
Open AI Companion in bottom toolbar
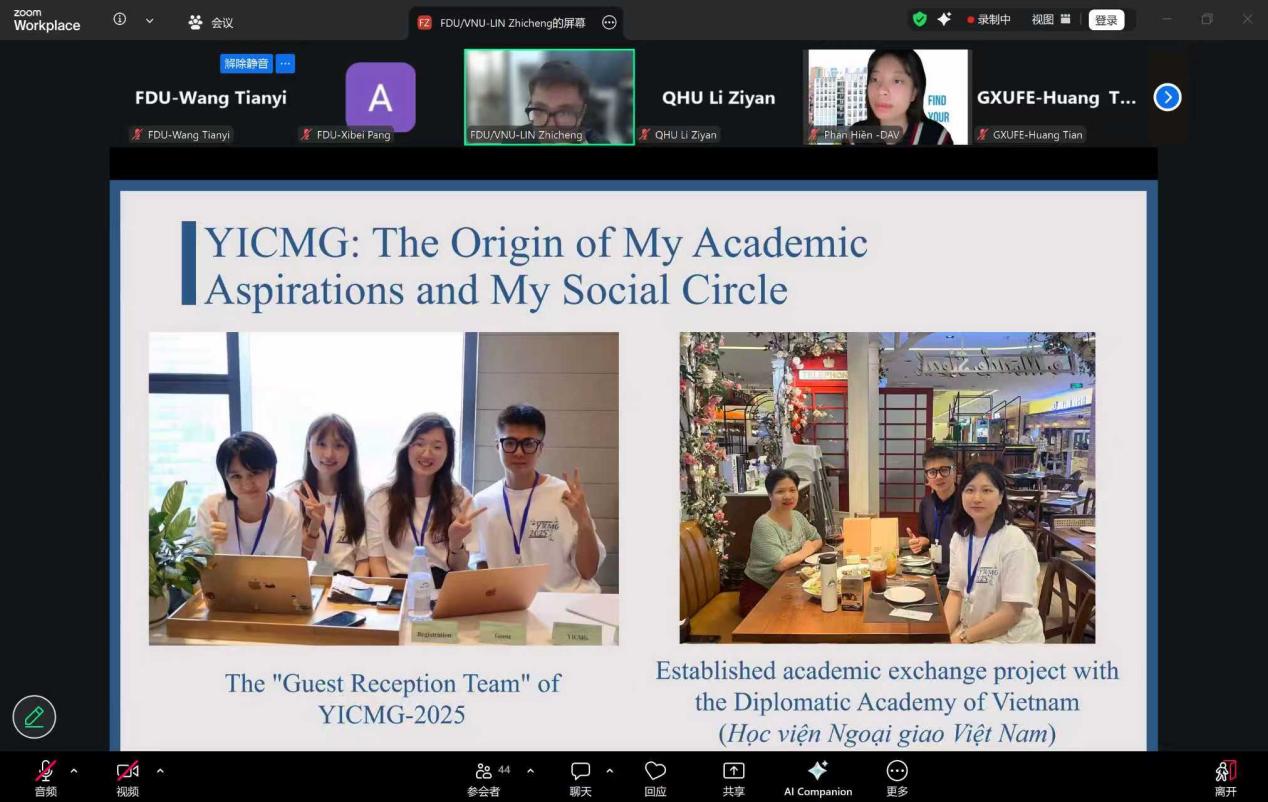(817, 771)
